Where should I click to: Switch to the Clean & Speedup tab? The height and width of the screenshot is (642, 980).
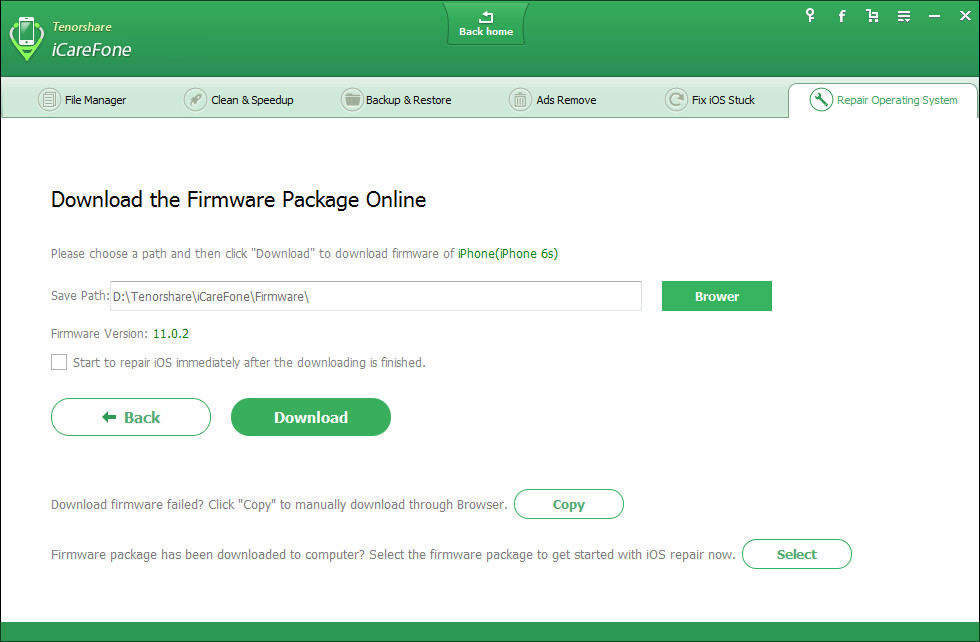click(239, 100)
